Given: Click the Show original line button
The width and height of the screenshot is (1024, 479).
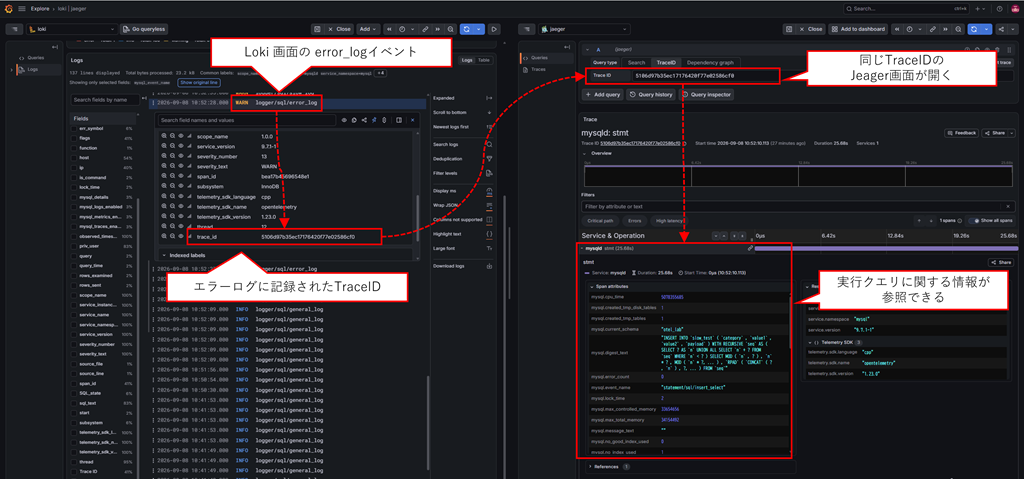Looking at the screenshot, I should click(200, 83).
